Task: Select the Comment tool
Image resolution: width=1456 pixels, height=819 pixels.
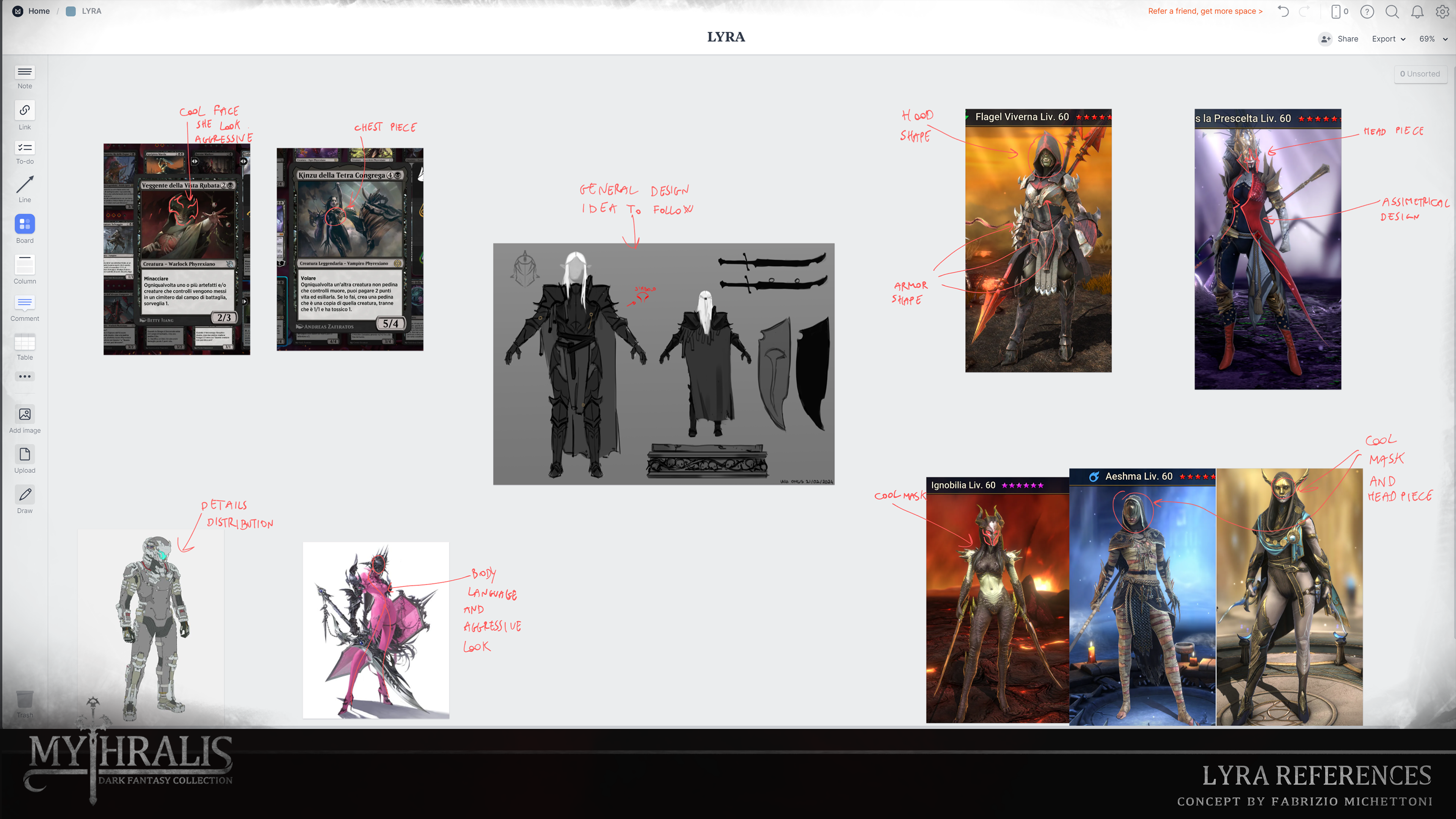Action: (24, 303)
